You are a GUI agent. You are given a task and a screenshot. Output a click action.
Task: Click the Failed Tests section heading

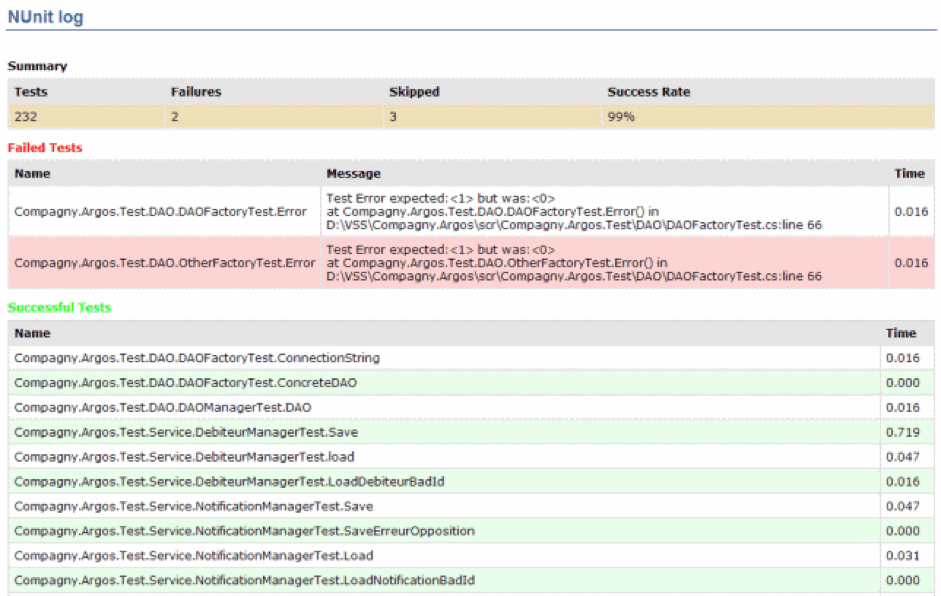tap(45, 148)
